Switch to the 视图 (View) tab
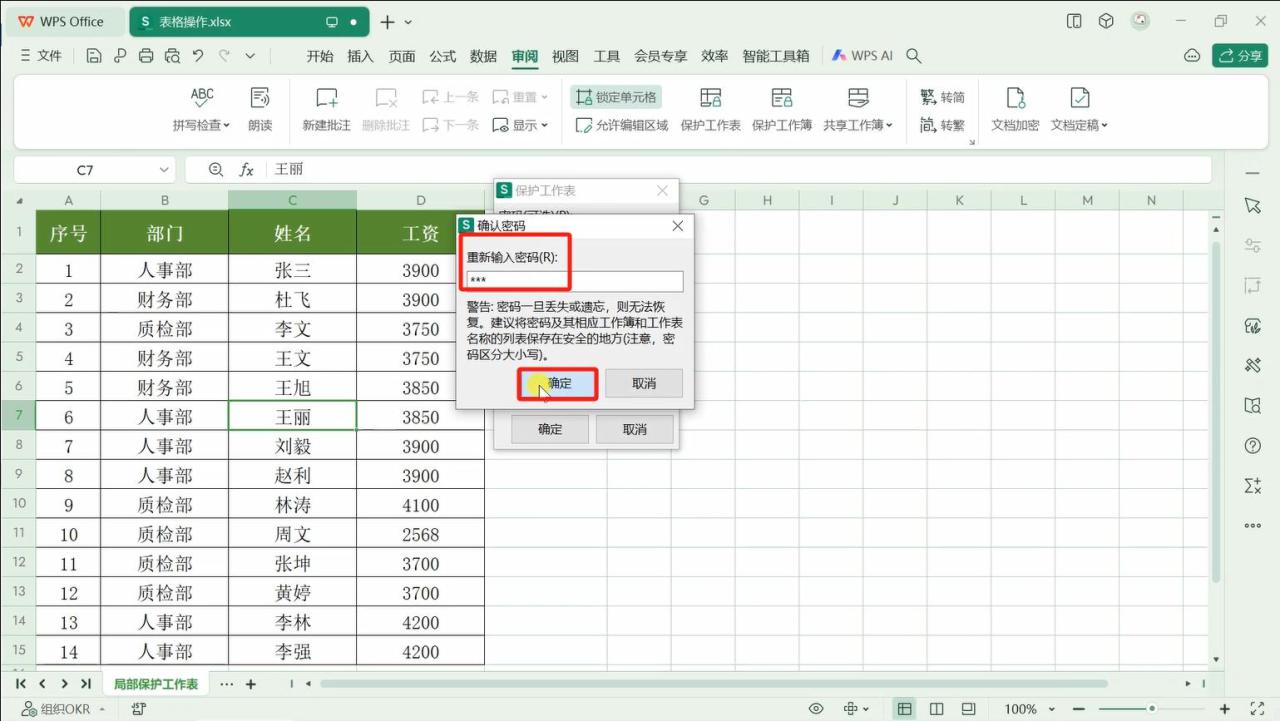The width and height of the screenshot is (1280, 721). [566, 56]
